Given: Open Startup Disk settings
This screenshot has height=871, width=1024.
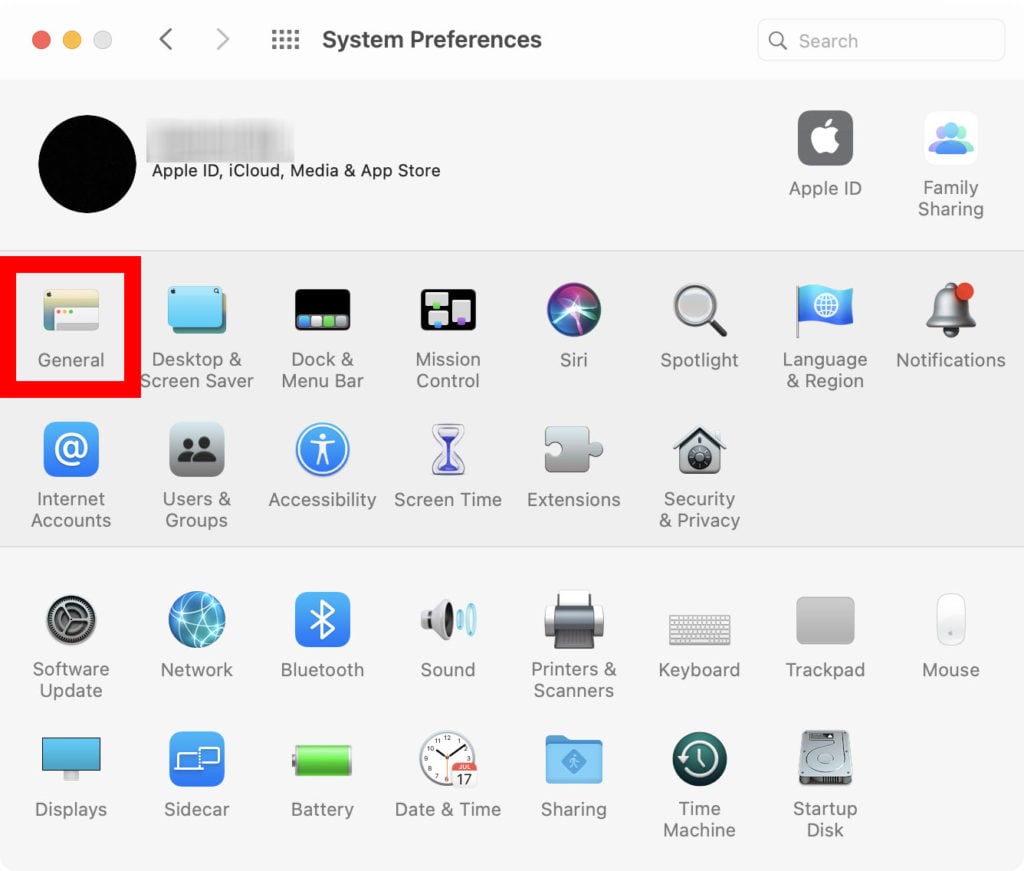Looking at the screenshot, I should click(x=825, y=760).
